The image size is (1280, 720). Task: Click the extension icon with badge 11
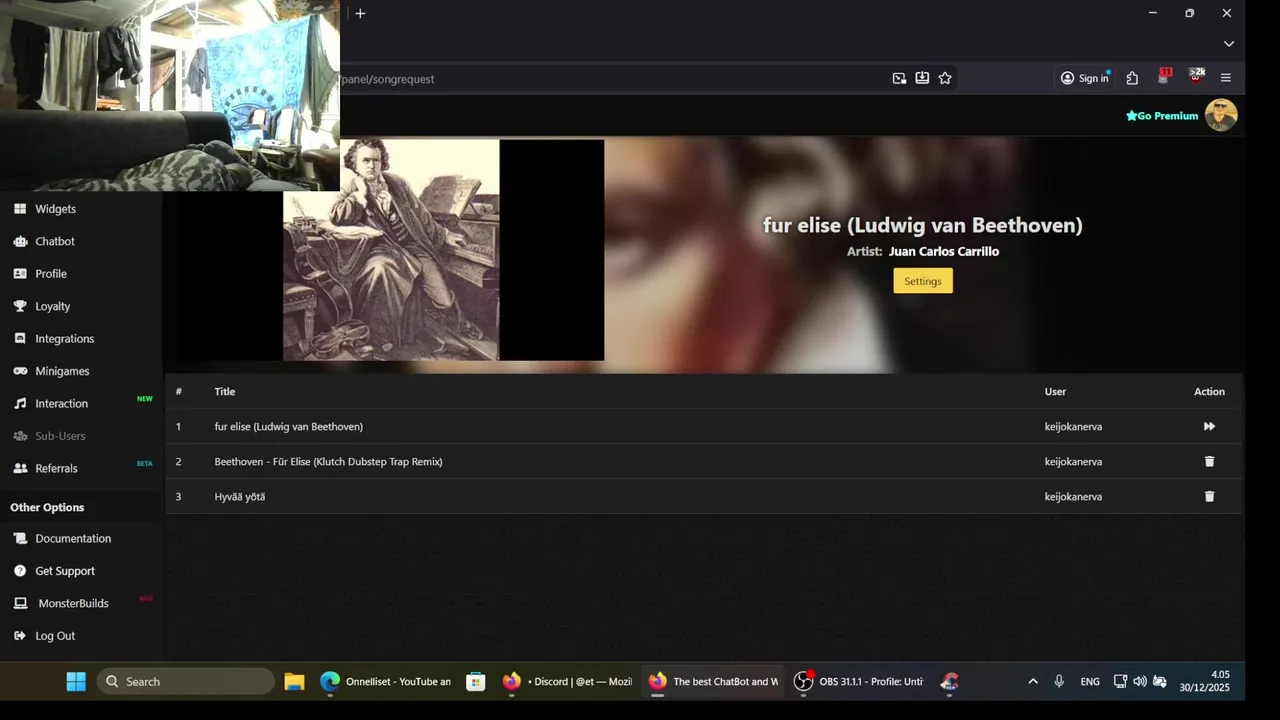[1164, 77]
